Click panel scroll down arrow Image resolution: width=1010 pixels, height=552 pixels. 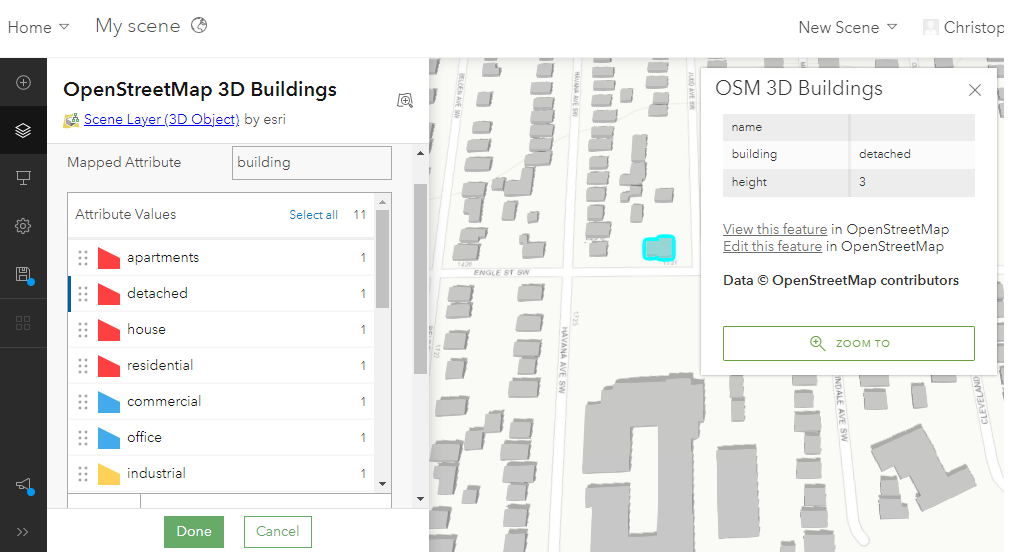coord(420,499)
